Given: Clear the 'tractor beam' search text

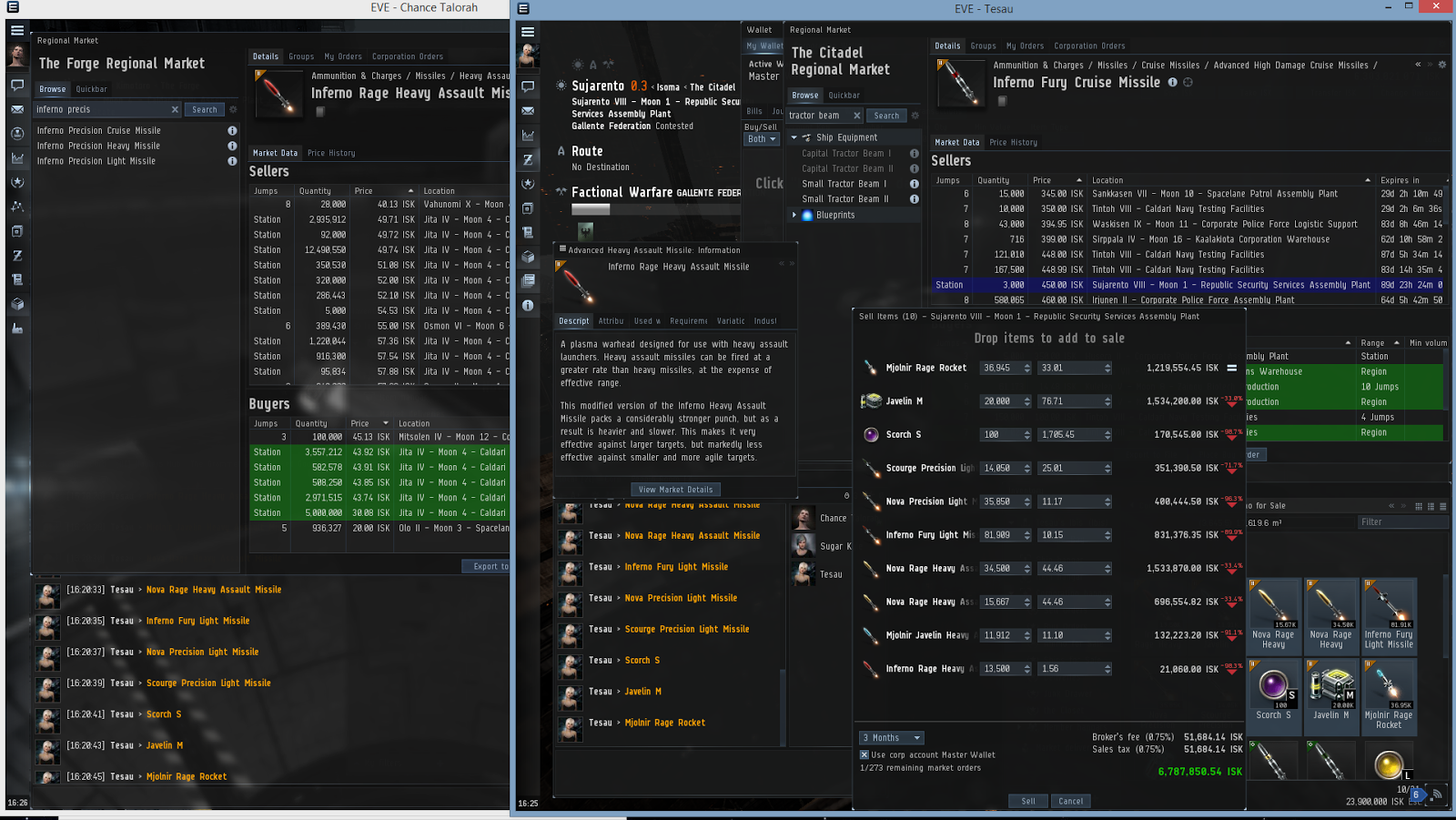Looking at the screenshot, I should [x=856, y=116].
